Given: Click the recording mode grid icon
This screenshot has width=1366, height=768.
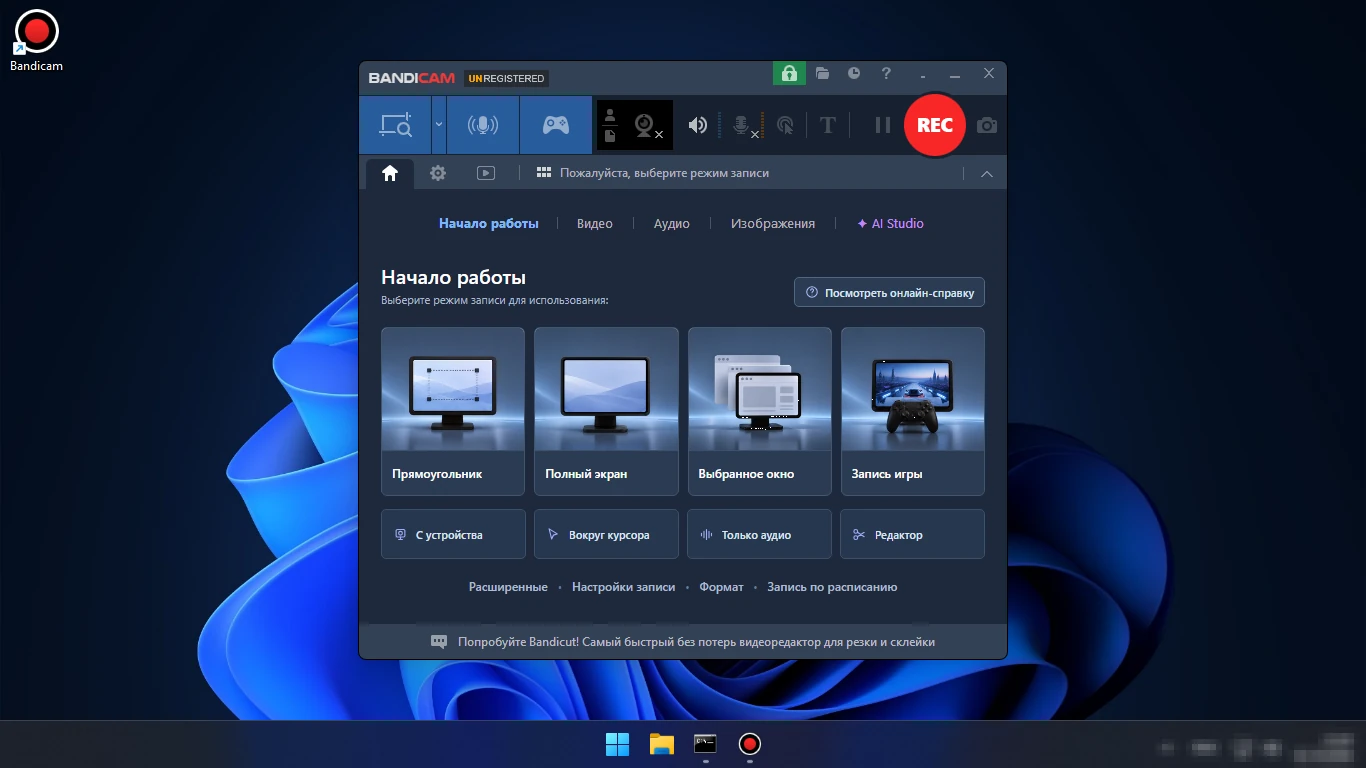Looking at the screenshot, I should click(x=544, y=173).
